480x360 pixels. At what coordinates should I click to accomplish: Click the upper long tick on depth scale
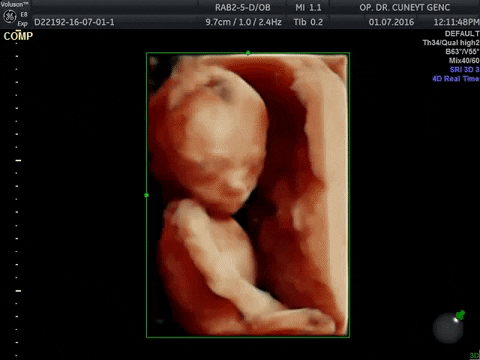point(18,160)
